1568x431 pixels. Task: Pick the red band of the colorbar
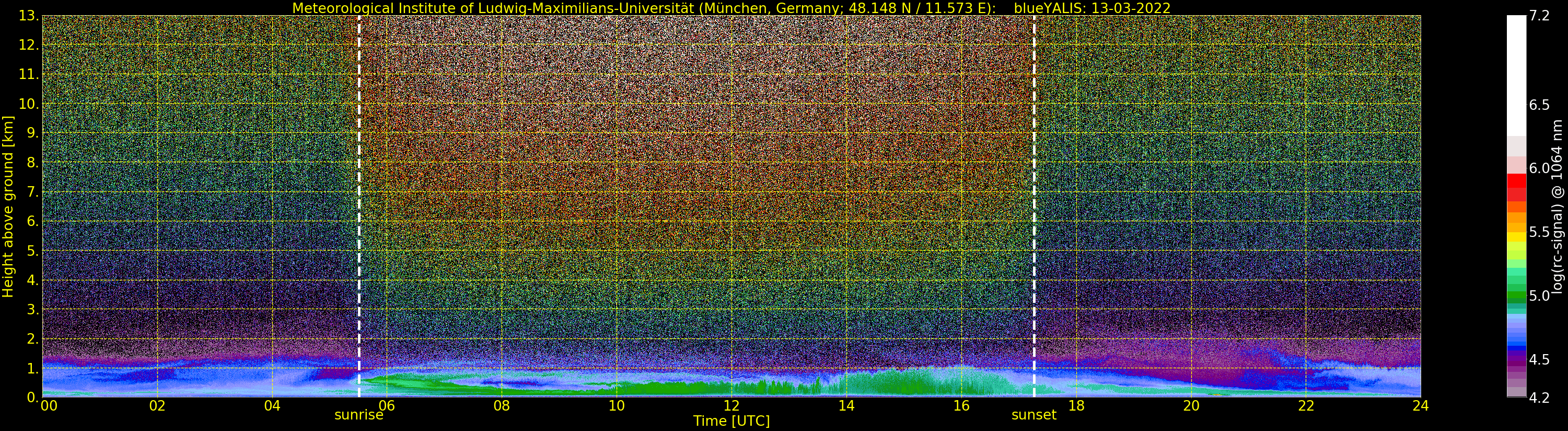tap(1516, 181)
